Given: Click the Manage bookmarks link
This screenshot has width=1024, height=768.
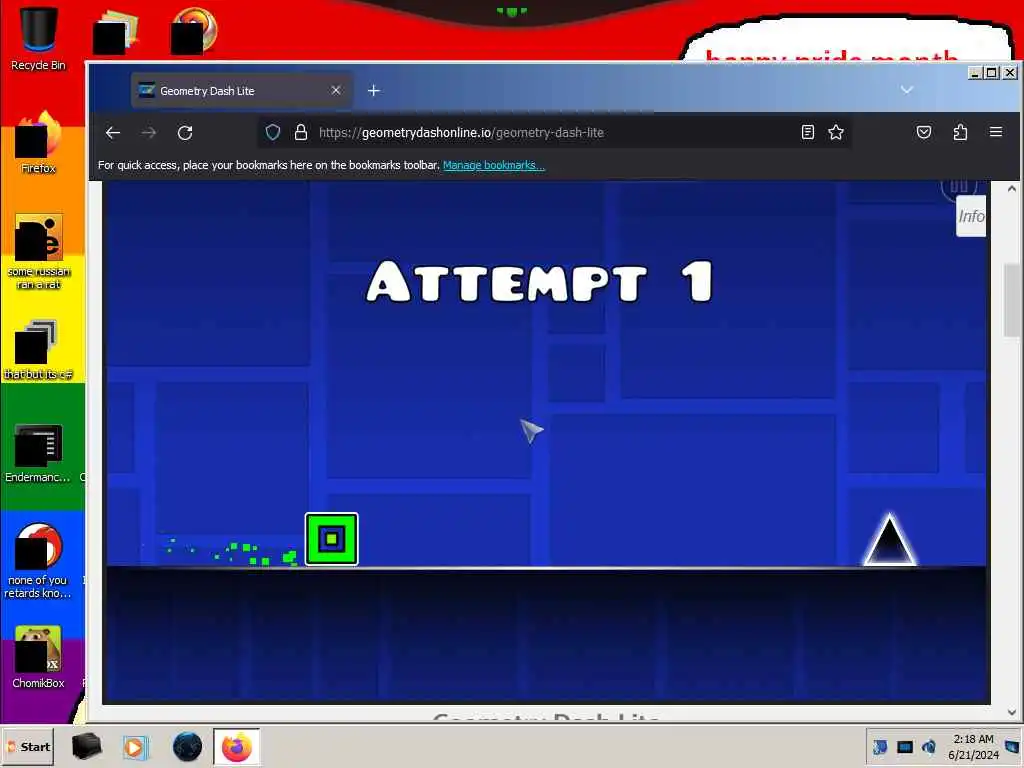Looking at the screenshot, I should (494, 165).
